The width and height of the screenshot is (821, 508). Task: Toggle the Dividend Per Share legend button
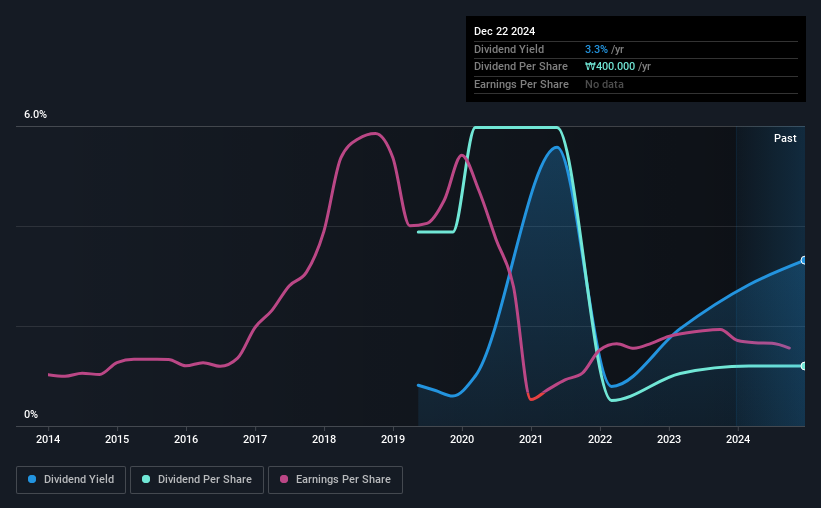point(197,480)
